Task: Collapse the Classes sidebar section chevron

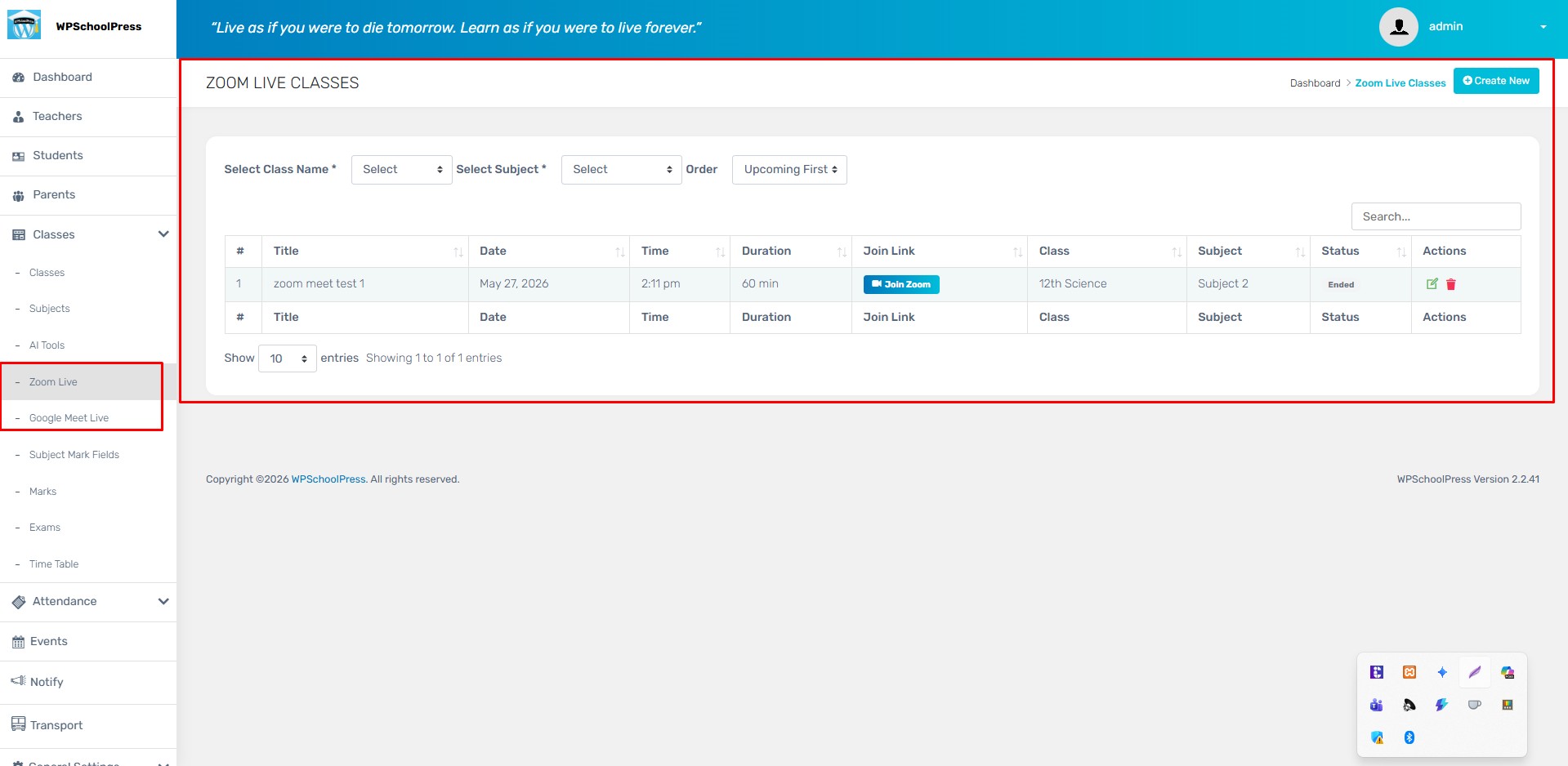Action: click(x=163, y=234)
